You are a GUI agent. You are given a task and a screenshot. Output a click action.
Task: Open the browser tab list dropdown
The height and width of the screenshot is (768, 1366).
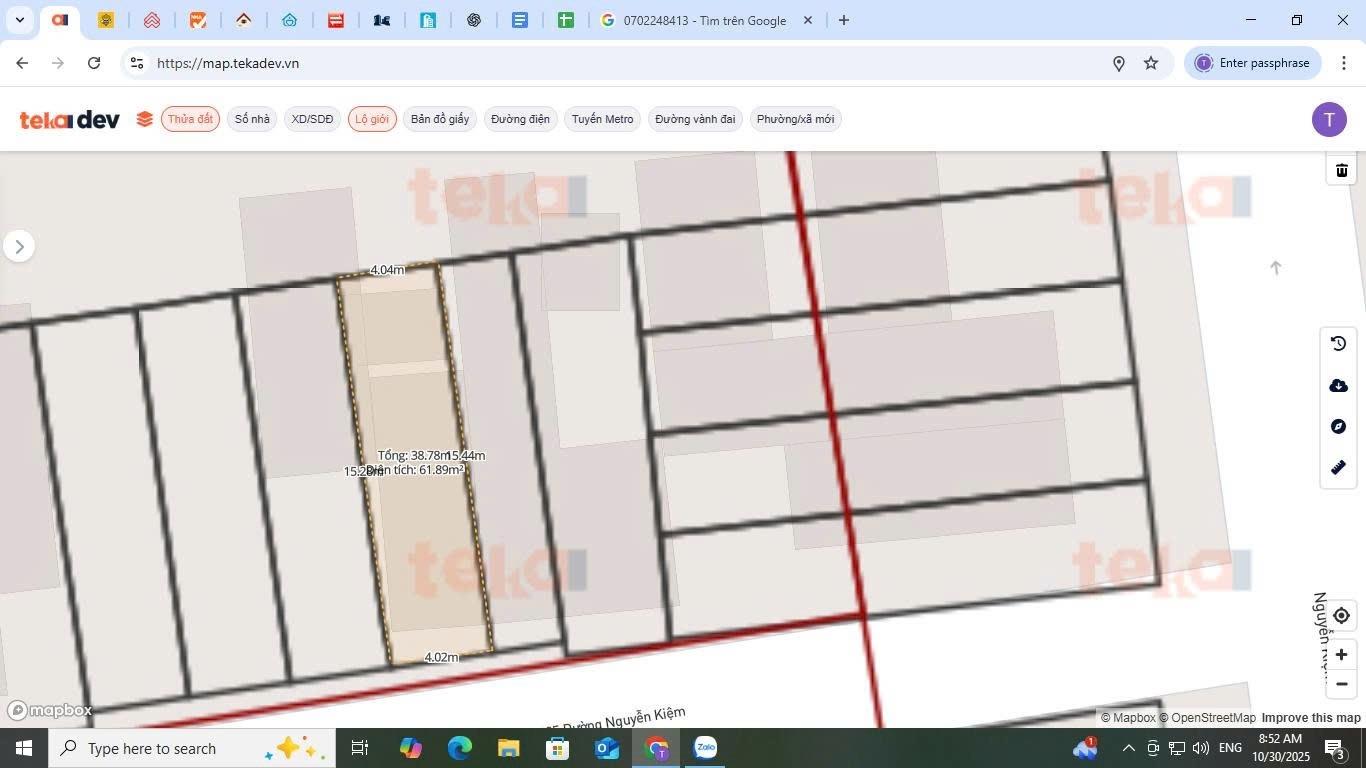tap(19, 20)
